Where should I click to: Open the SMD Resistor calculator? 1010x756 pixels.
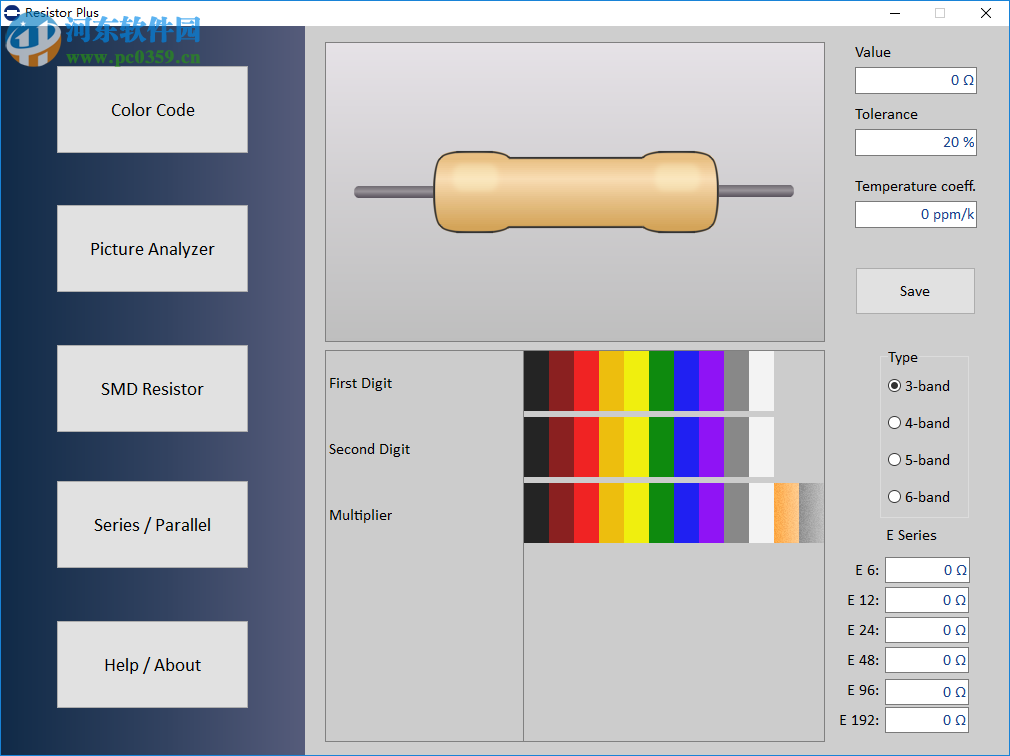[152, 388]
